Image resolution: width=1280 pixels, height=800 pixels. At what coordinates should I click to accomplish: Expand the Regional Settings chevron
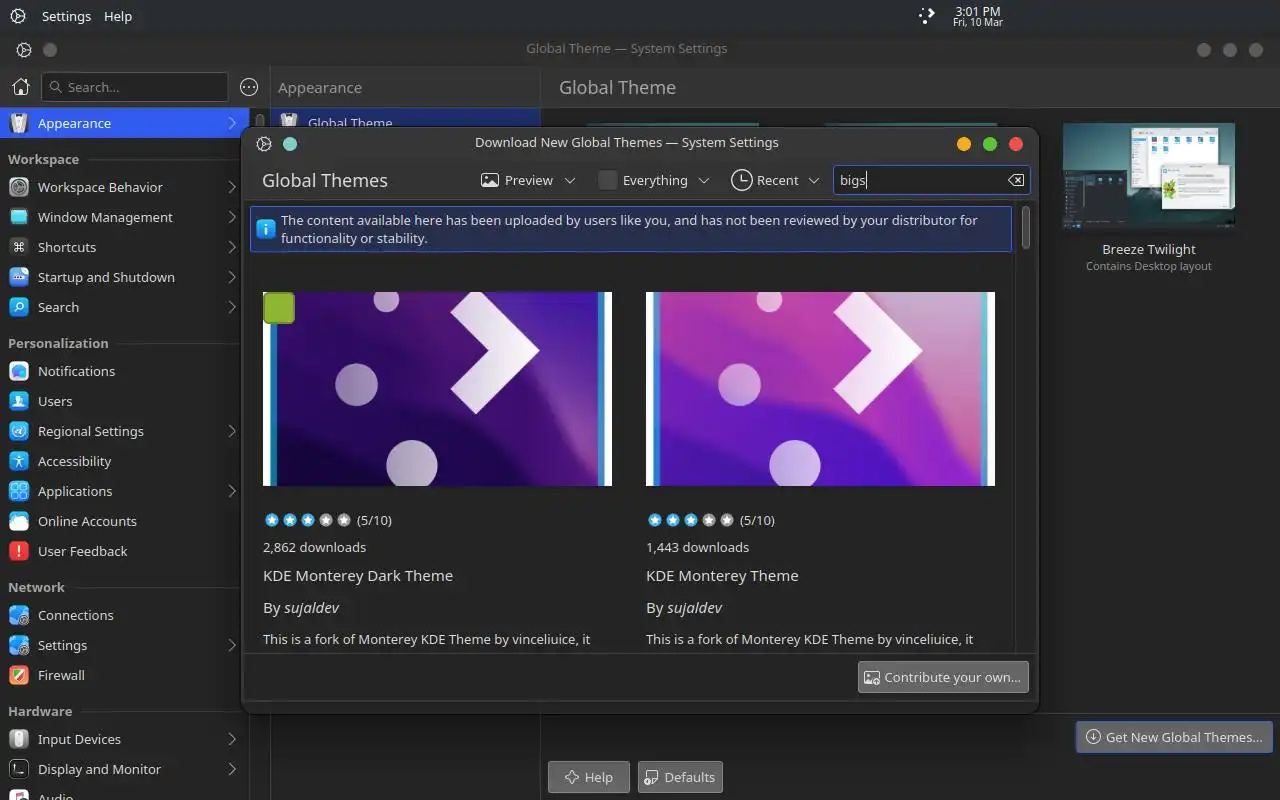[232, 431]
